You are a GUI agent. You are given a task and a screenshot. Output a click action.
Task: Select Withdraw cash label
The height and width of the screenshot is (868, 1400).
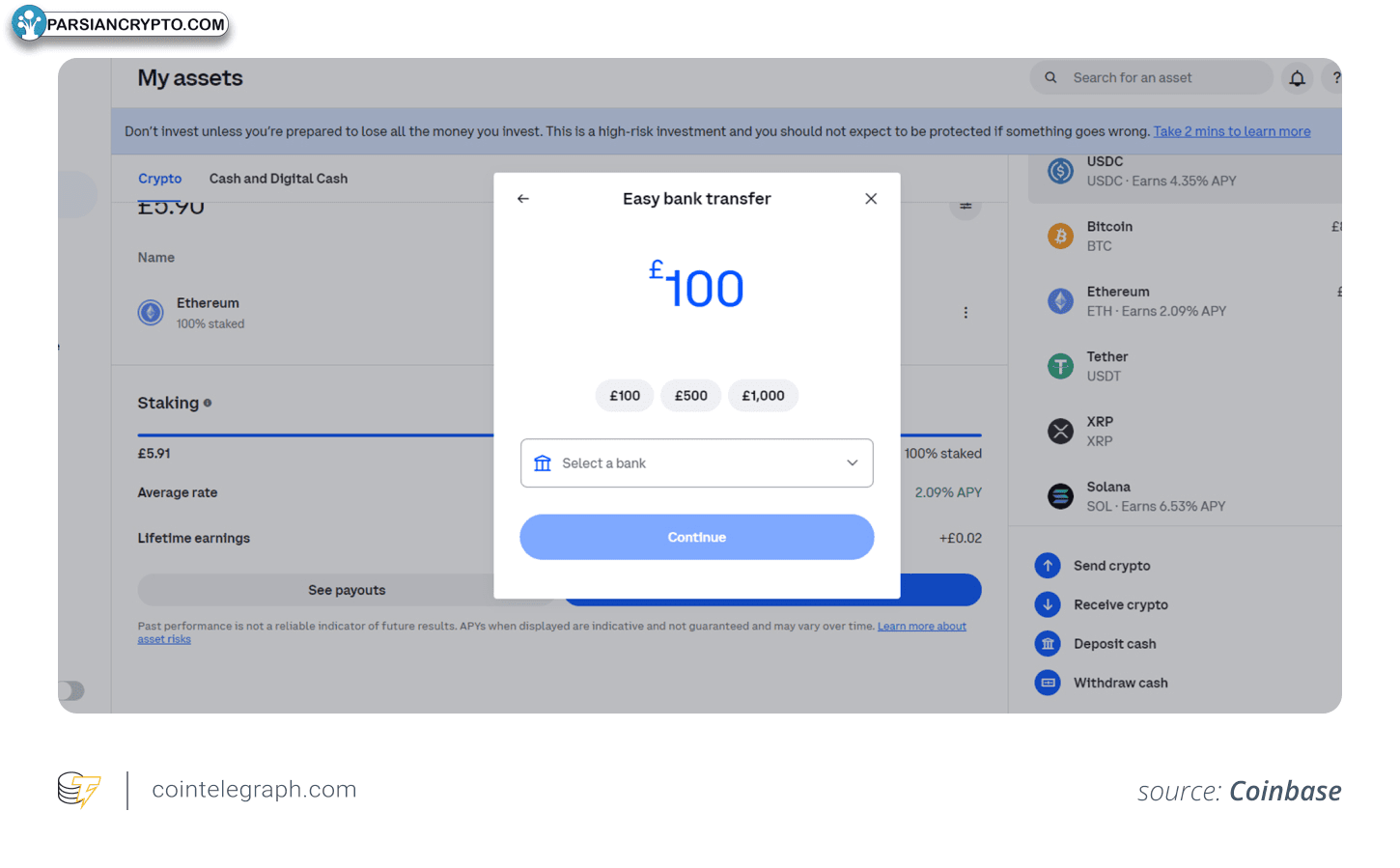(x=1121, y=683)
